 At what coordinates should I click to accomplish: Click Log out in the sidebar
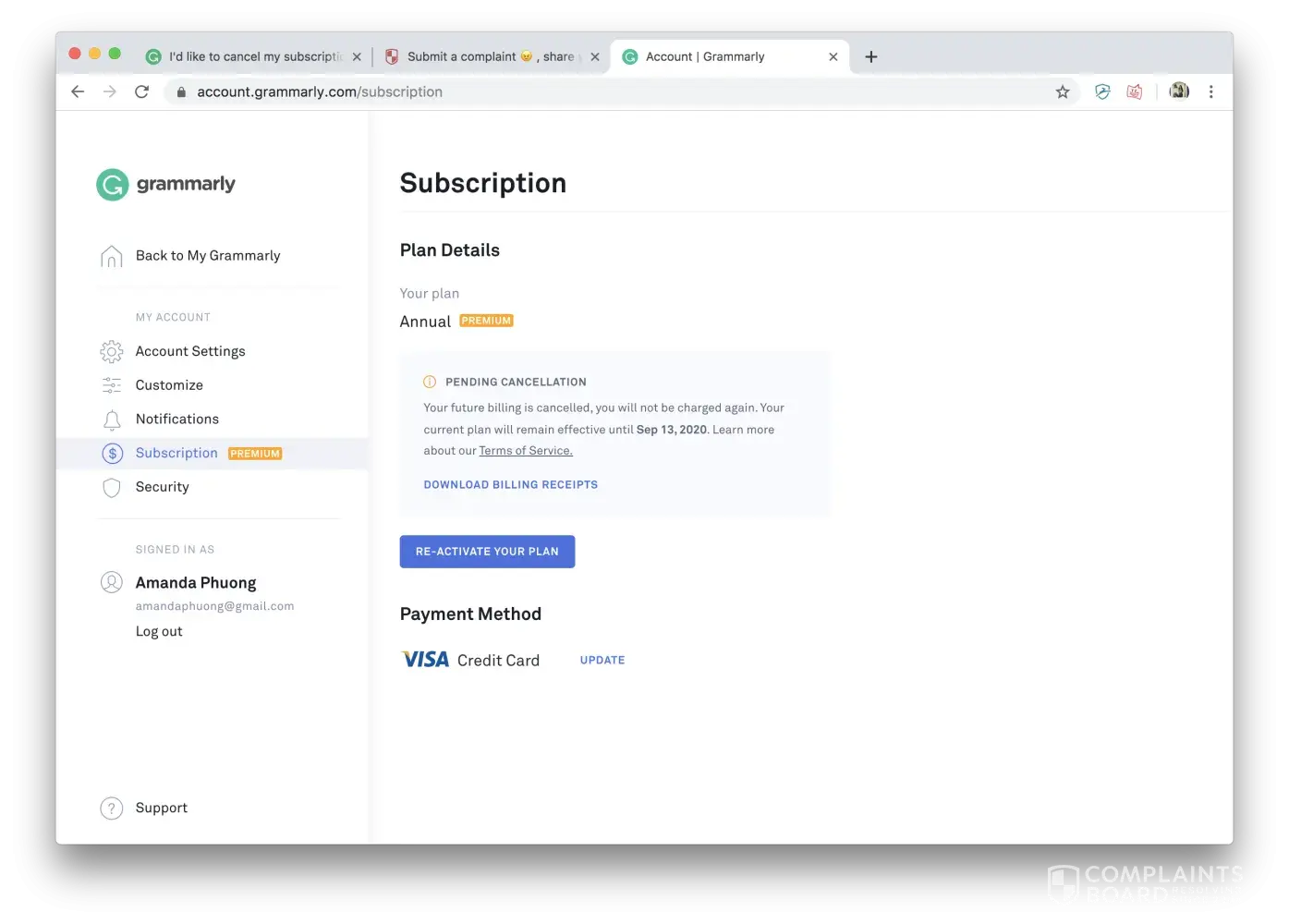coord(159,631)
